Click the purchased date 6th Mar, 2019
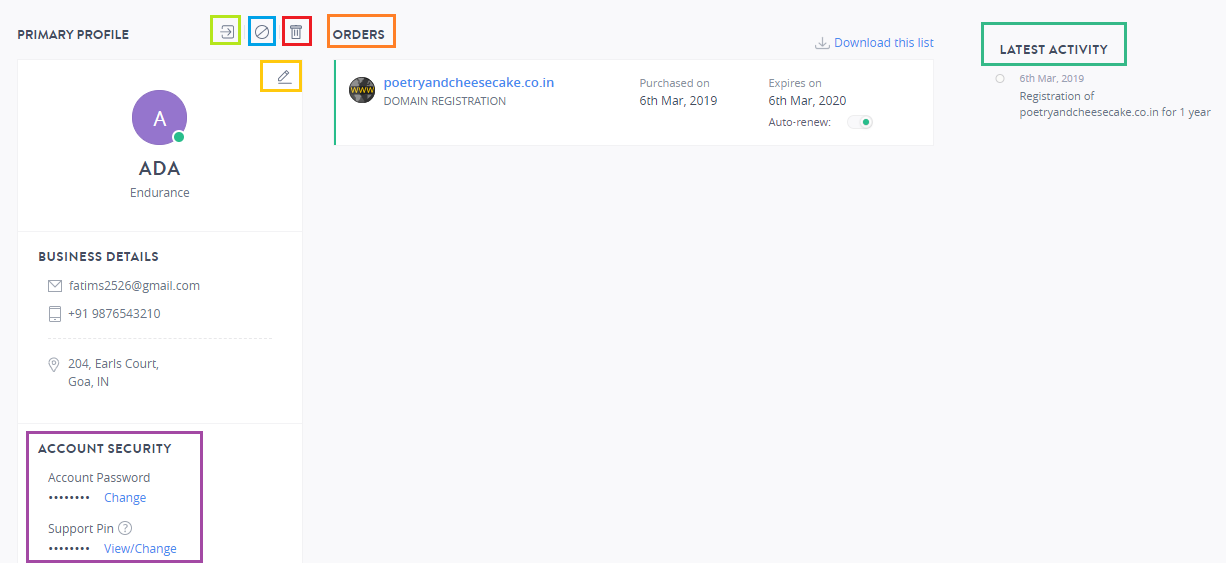This screenshot has width=1226, height=563. click(678, 101)
